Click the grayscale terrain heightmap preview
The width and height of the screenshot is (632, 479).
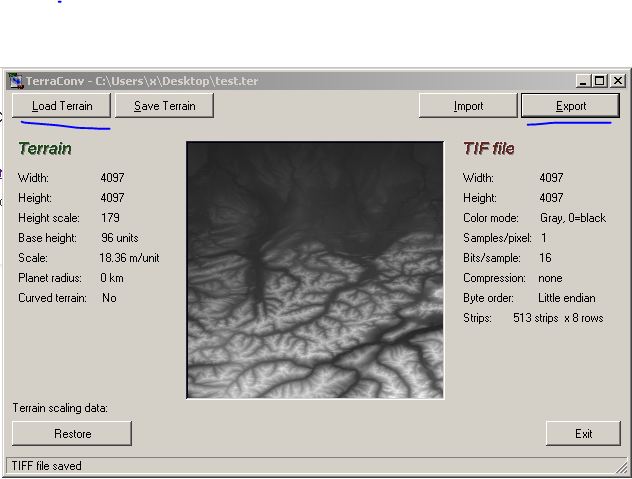[315, 270]
